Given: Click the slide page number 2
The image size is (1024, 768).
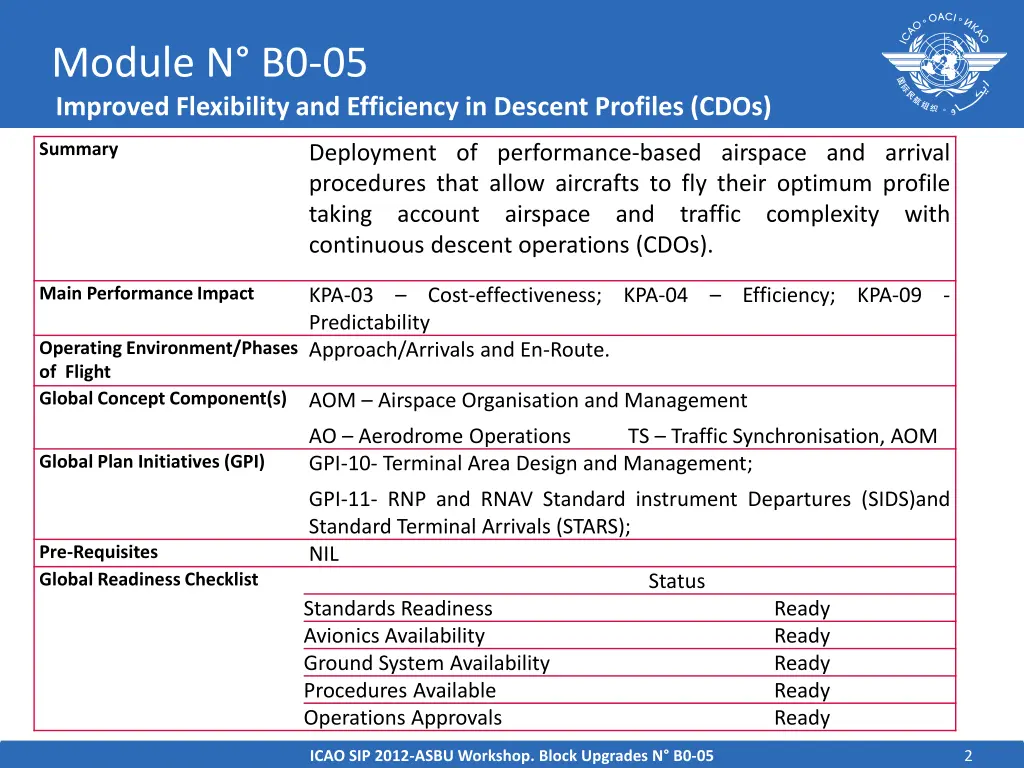Looking at the screenshot, I should [968, 756].
